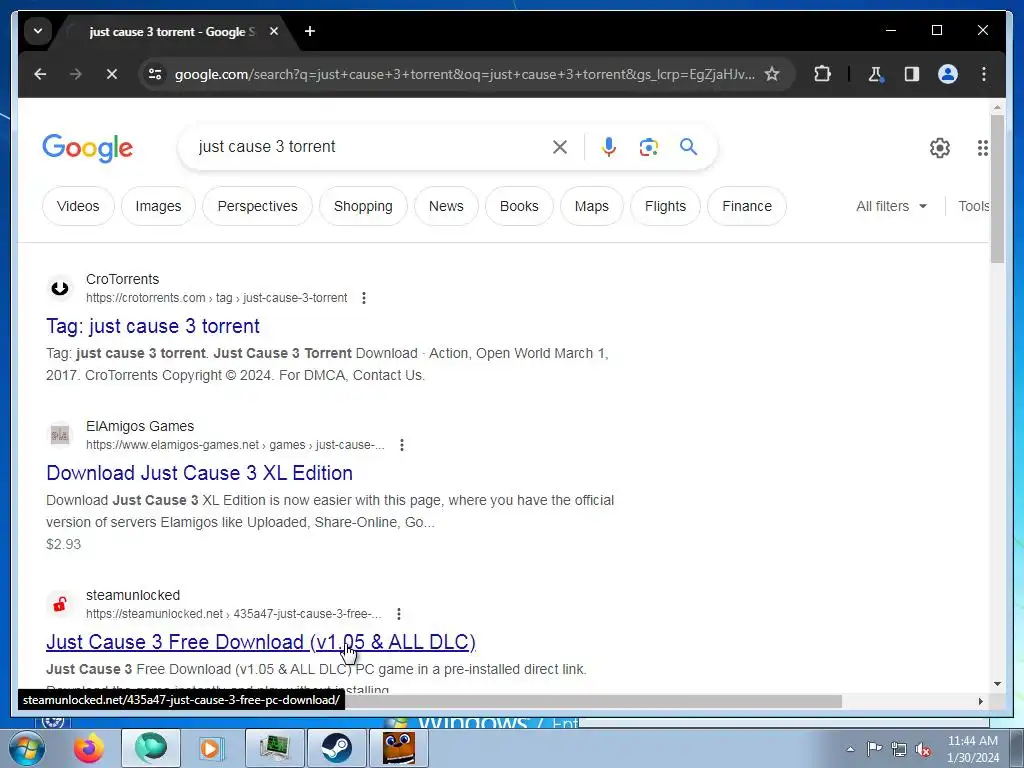Submit search with magnifier icon
1024x768 pixels.
[x=688, y=147]
